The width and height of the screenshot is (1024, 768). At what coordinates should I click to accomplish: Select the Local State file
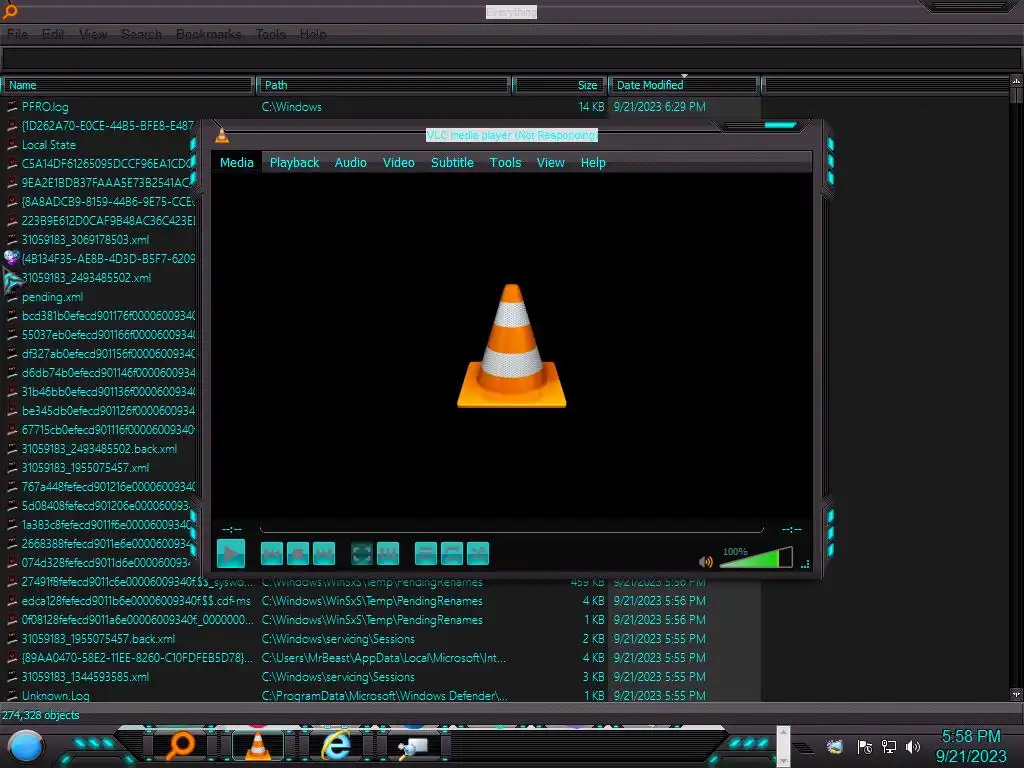(49, 145)
